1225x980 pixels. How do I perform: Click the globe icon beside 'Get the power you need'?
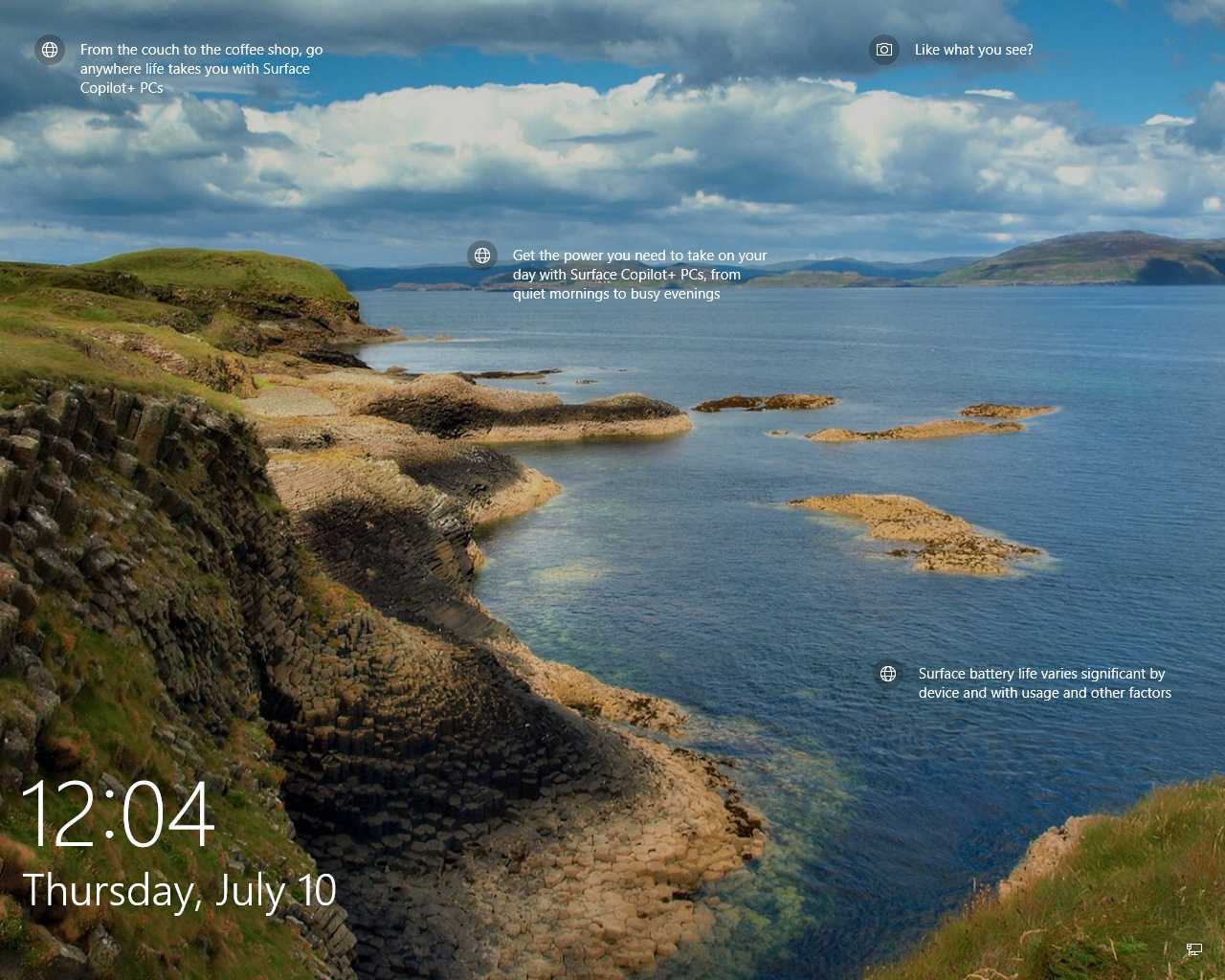[482, 256]
